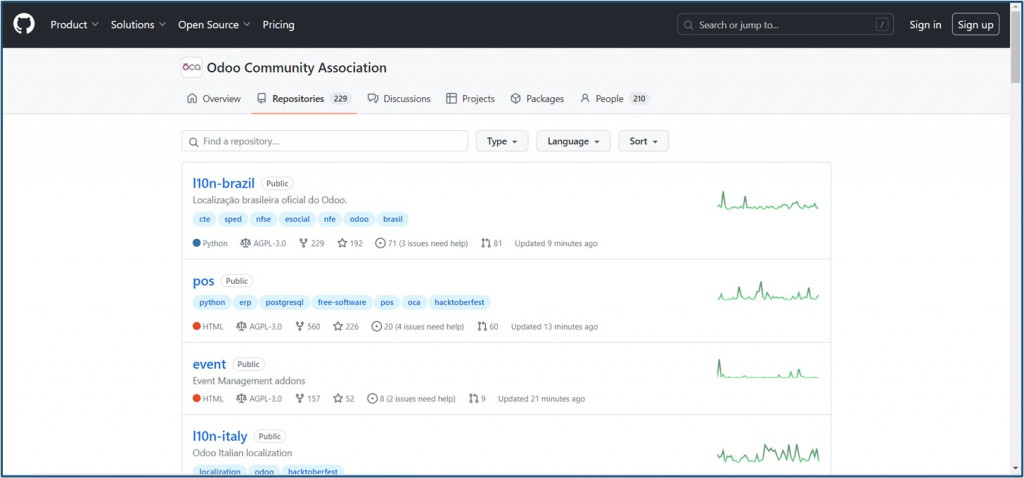The height and width of the screenshot is (478, 1024).
Task: Open pos's 60 pull requests
Action: pos(488,327)
